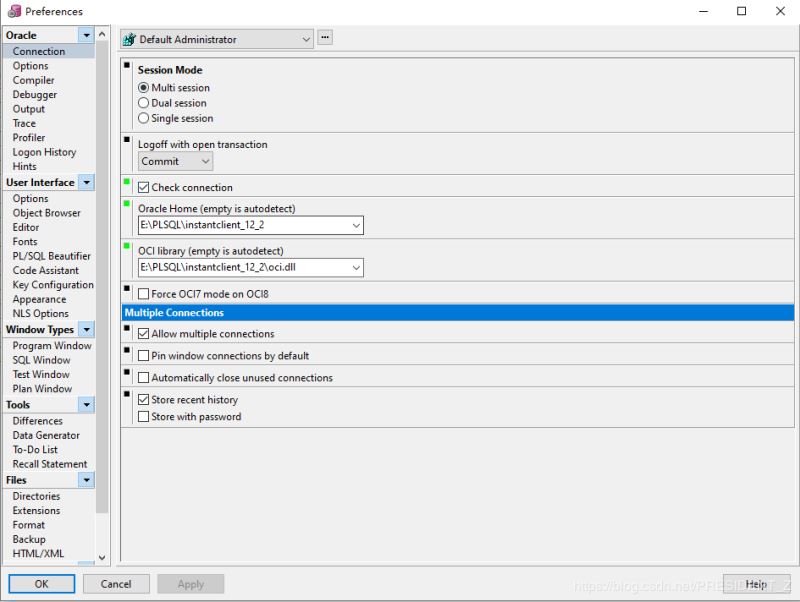Click the sidebar scrollbar down arrow

[x=102, y=558]
